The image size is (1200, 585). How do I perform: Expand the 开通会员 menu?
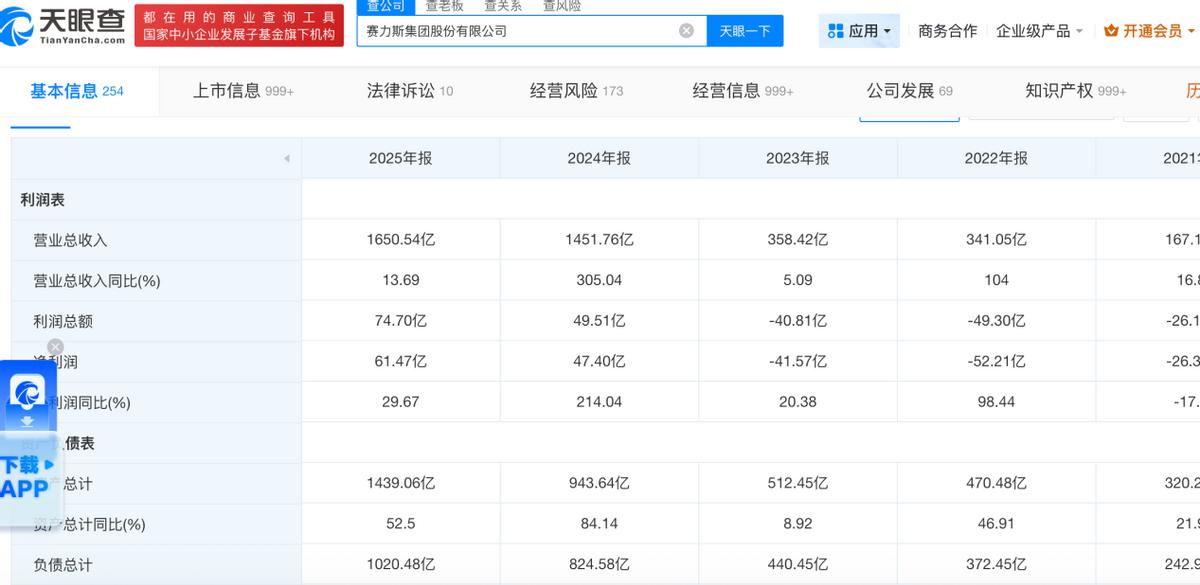click(1150, 31)
